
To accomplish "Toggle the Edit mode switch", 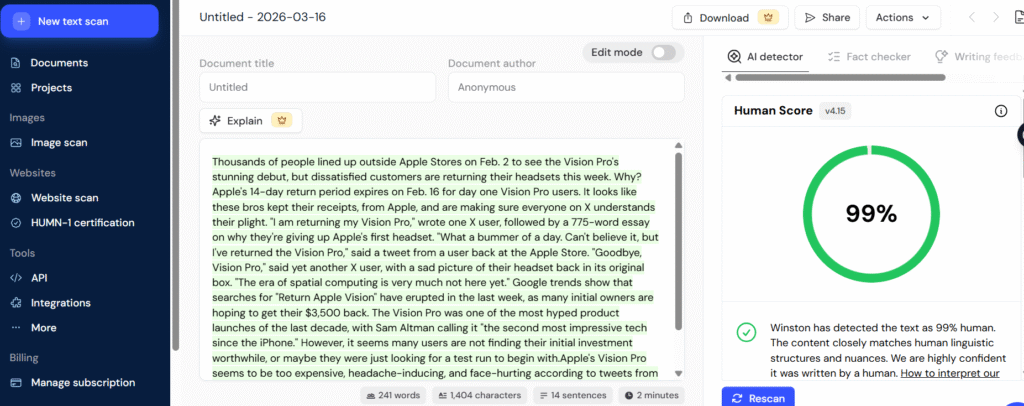I will [663, 52].
